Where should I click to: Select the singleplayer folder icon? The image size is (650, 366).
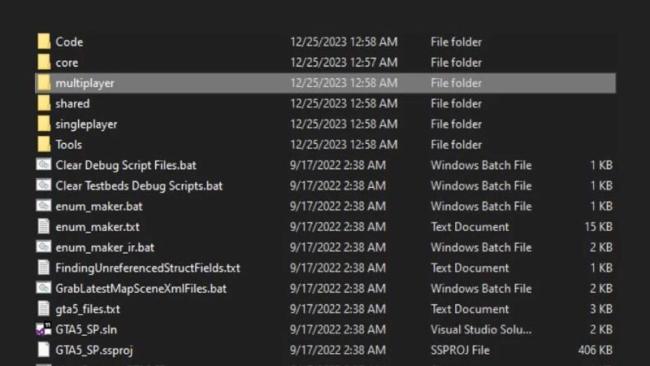coord(44,124)
